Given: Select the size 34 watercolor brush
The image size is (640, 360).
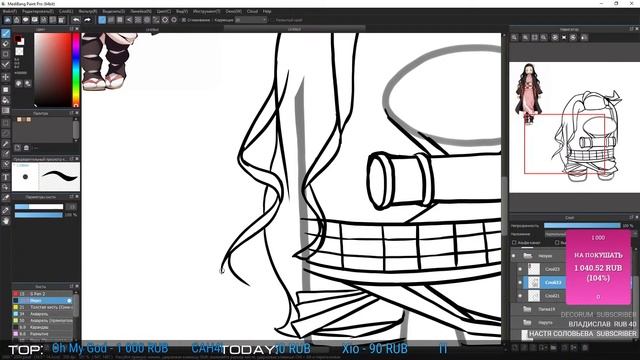Looking at the screenshot, I should click(42, 314).
